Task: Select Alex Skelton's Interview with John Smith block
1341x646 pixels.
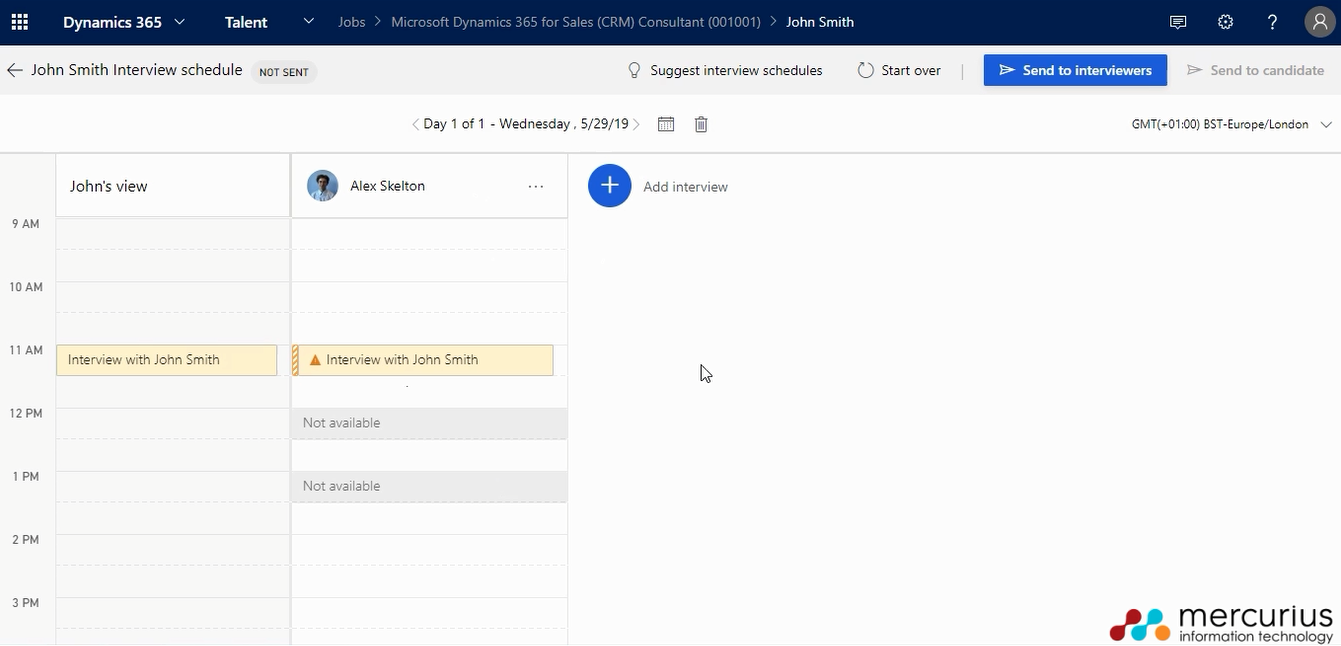Action: coord(423,360)
